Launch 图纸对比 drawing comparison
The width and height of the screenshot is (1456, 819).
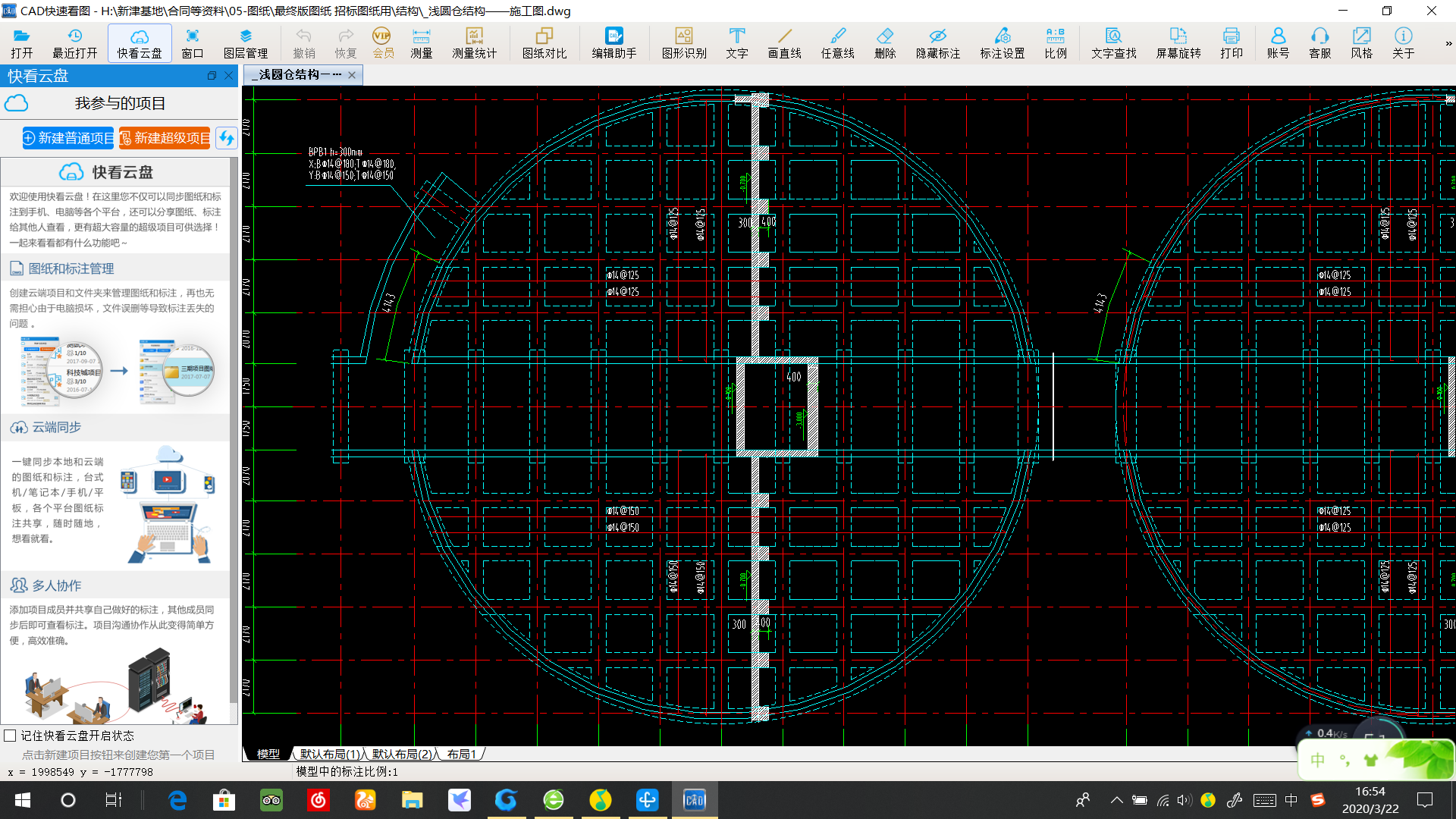(x=544, y=43)
